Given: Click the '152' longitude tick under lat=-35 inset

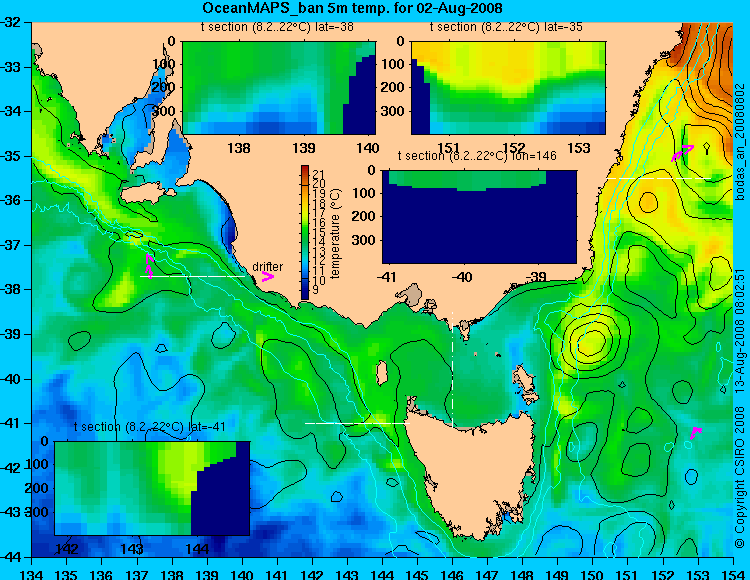Looking at the screenshot, I should [x=514, y=148].
